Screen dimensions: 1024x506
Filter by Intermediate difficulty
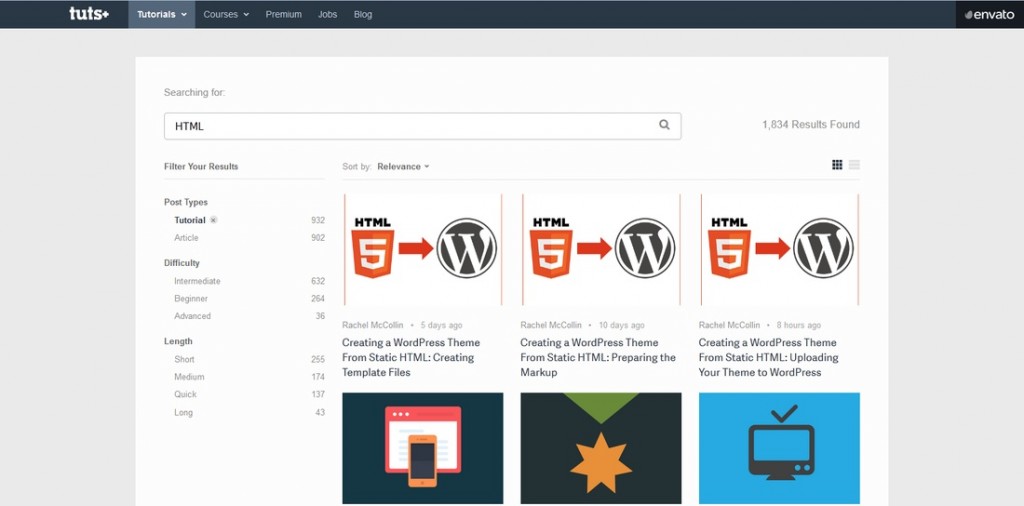(x=197, y=281)
